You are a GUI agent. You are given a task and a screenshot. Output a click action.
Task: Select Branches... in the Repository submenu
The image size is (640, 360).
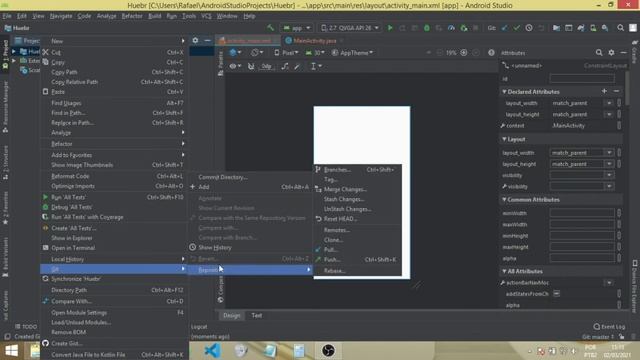[x=358, y=169]
